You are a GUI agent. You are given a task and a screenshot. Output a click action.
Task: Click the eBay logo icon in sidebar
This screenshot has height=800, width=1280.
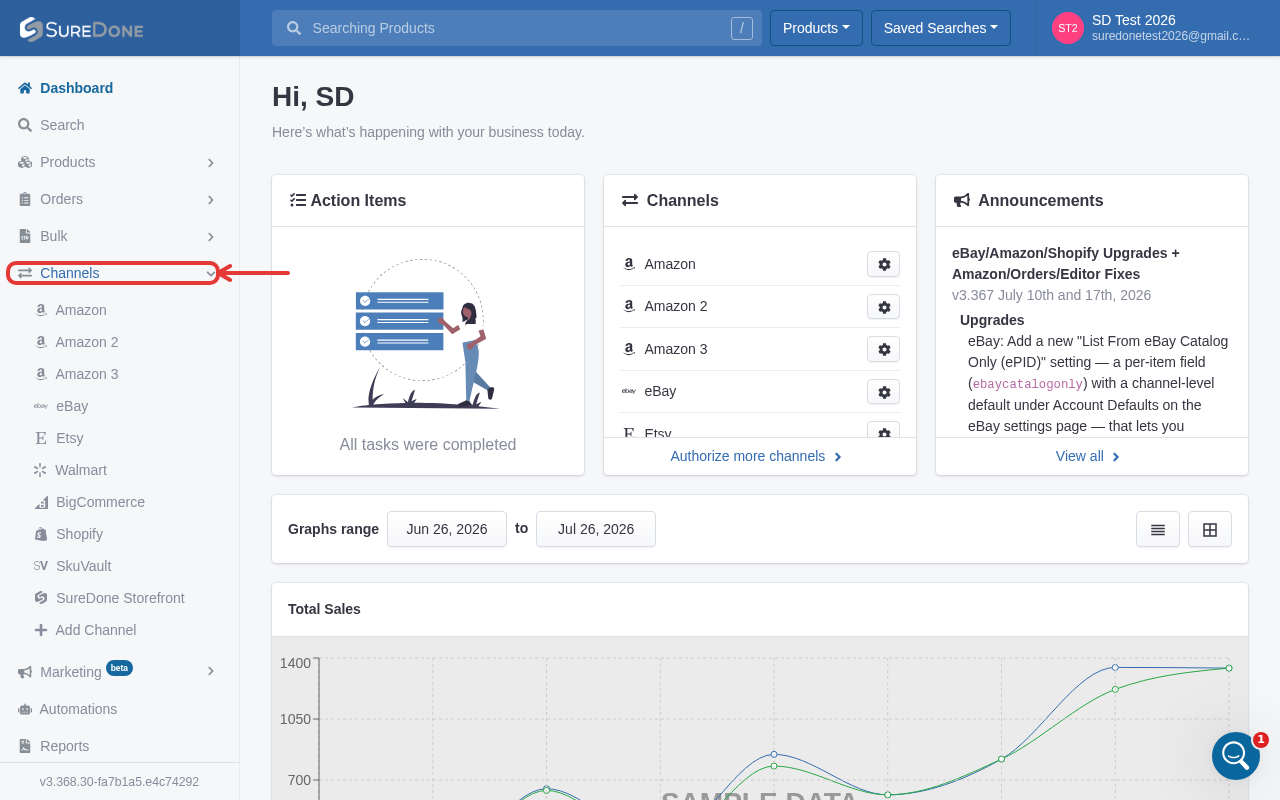41,406
